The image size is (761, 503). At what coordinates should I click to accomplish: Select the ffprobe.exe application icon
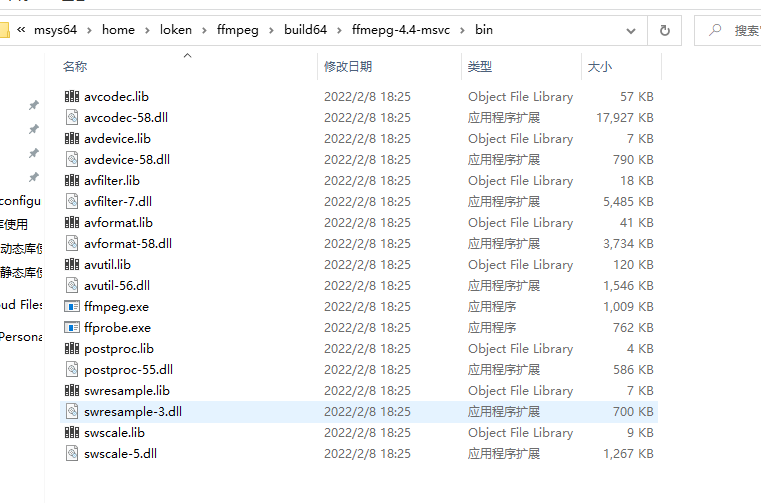point(72,327)
